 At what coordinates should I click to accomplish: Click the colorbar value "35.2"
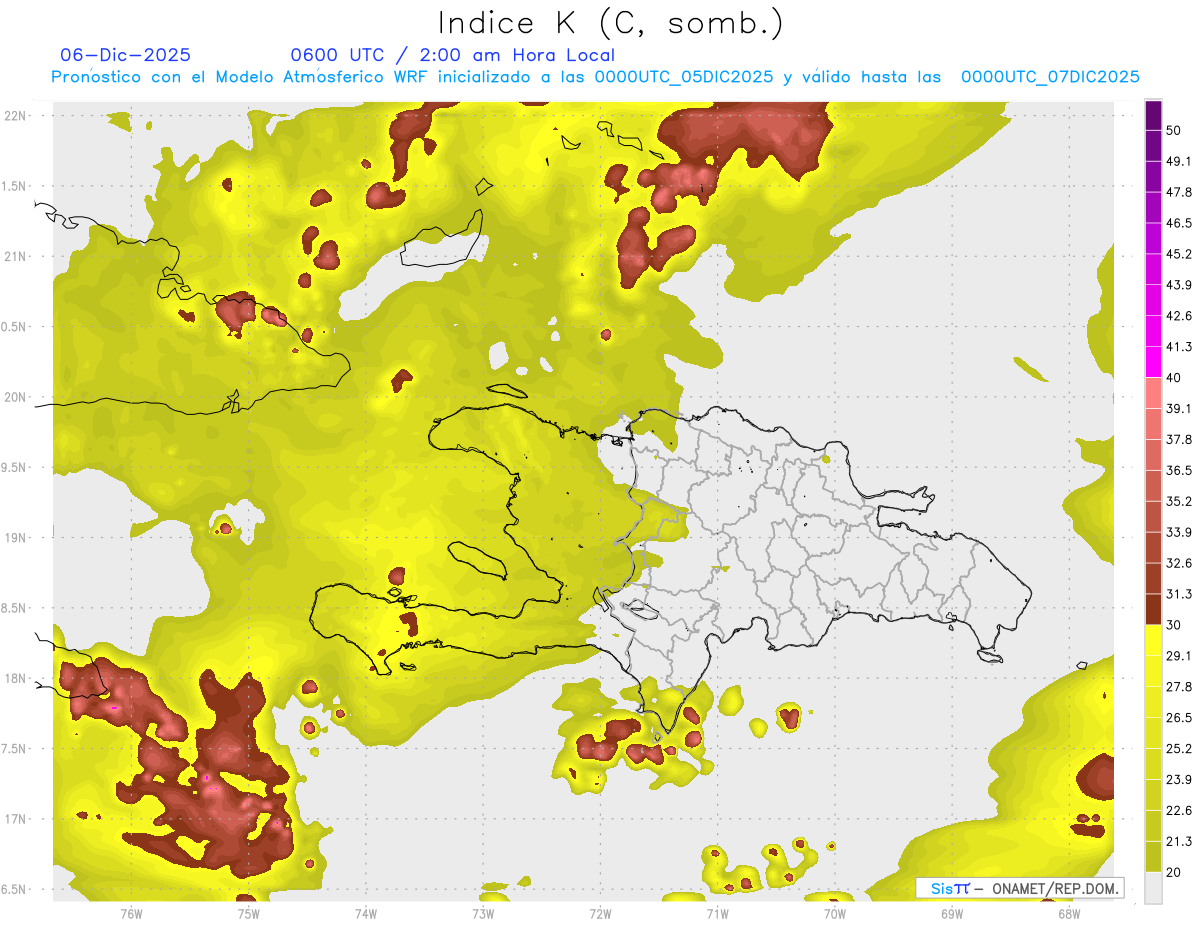pos(1179,501)
